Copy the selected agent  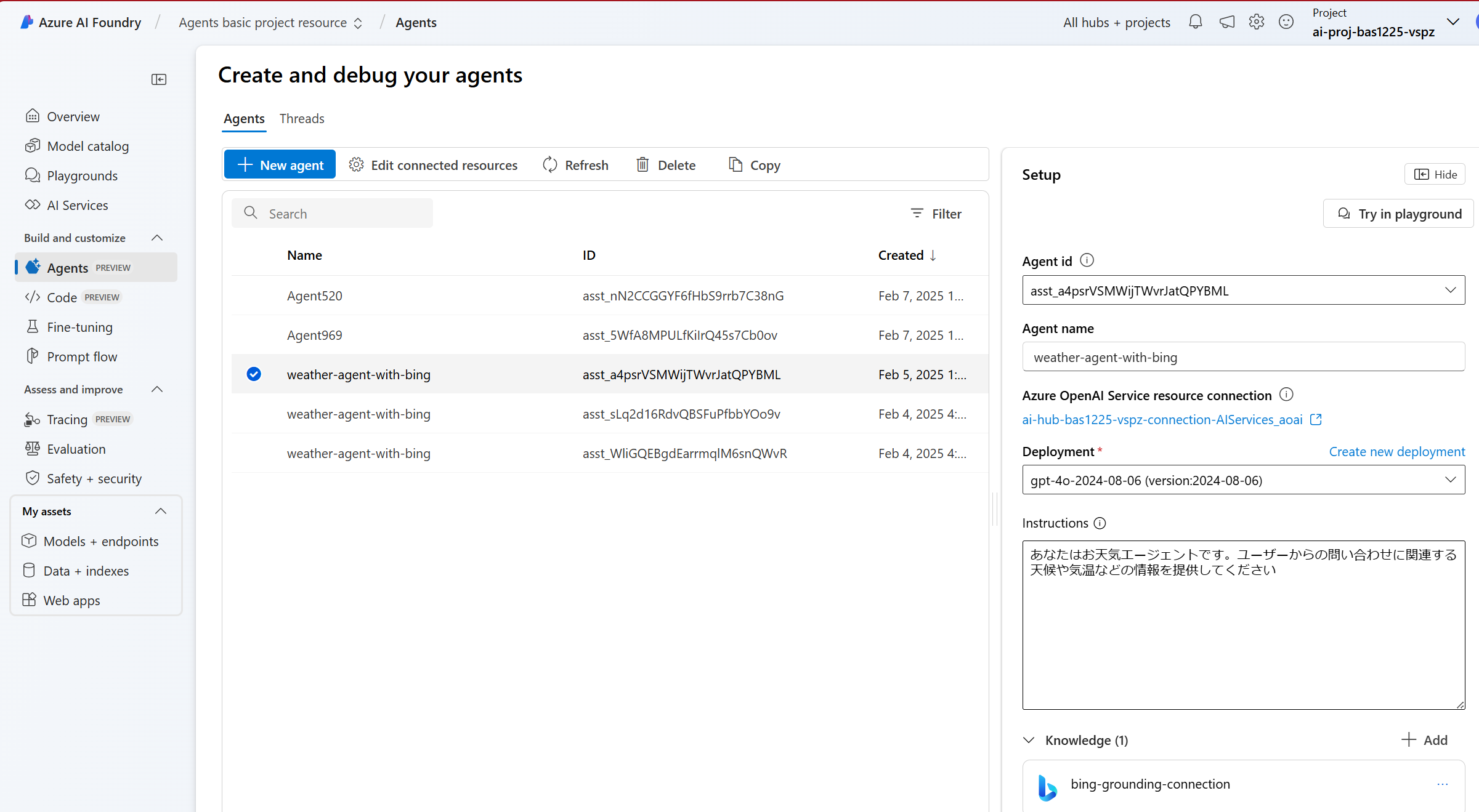[755, 164]
